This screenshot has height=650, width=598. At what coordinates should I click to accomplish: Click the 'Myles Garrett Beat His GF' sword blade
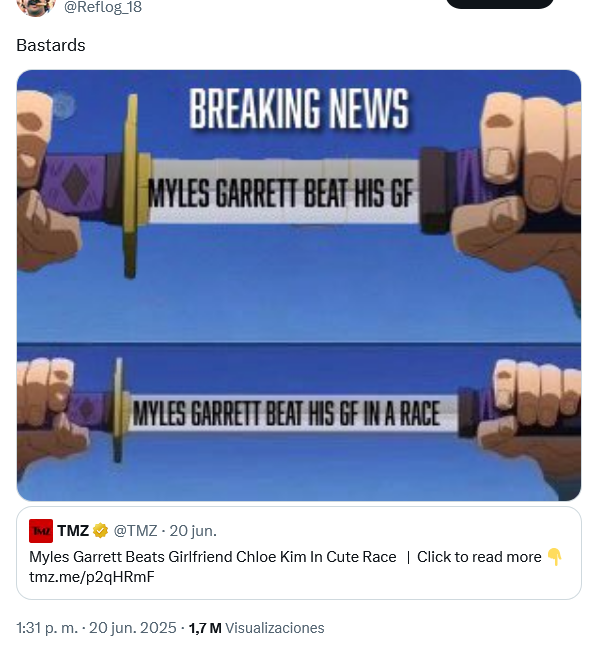(x=283, y=192)
